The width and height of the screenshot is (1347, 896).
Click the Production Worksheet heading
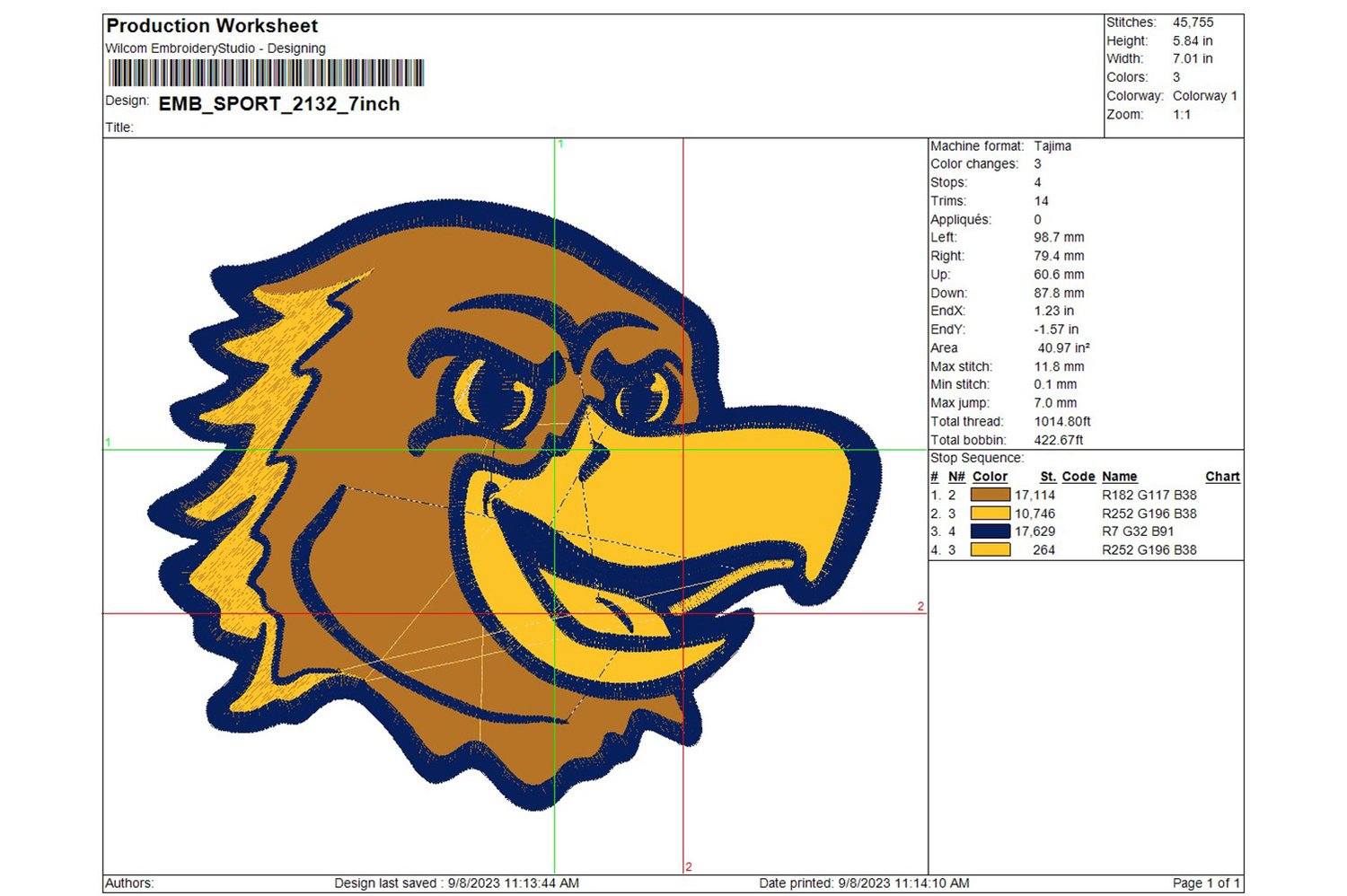212,26
